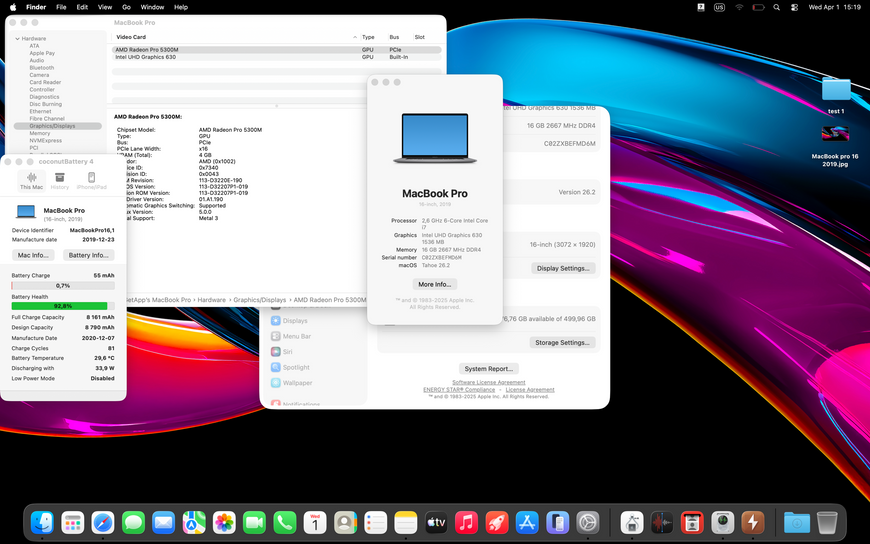Open Control Center in the menu bar
Image resolution: width=870 pixels, height=544 pixels.
(795, 7)
